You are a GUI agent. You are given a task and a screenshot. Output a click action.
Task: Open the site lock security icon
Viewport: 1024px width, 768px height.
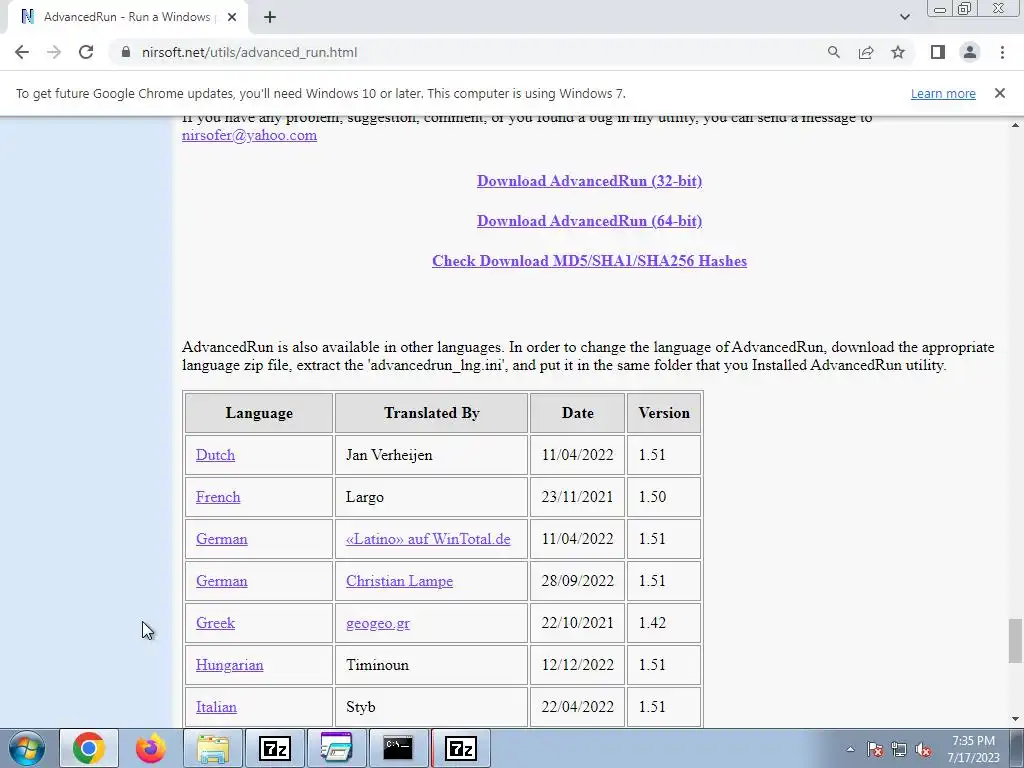tap(126, 52)
